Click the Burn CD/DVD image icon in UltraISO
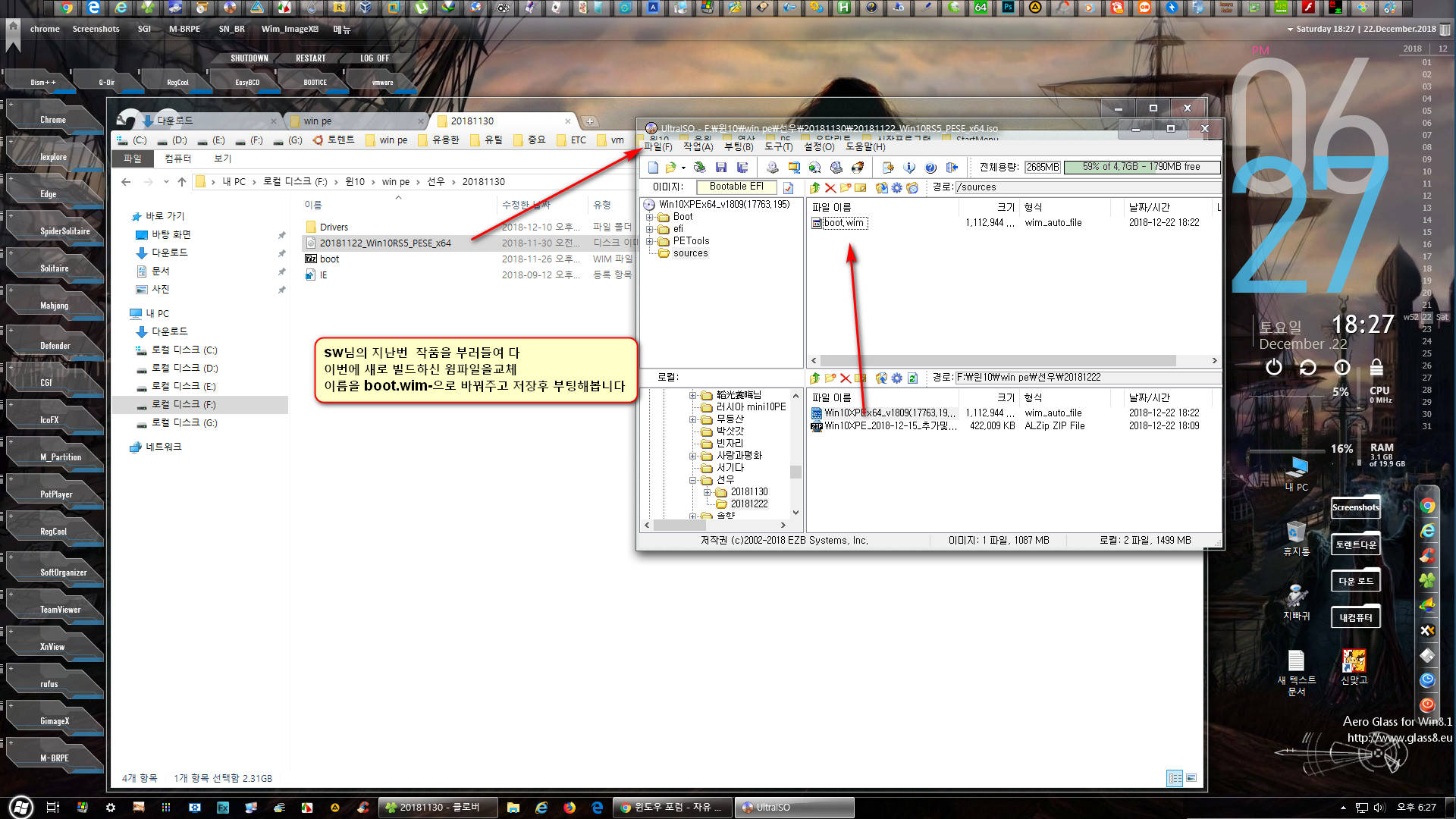 point(858,167)
